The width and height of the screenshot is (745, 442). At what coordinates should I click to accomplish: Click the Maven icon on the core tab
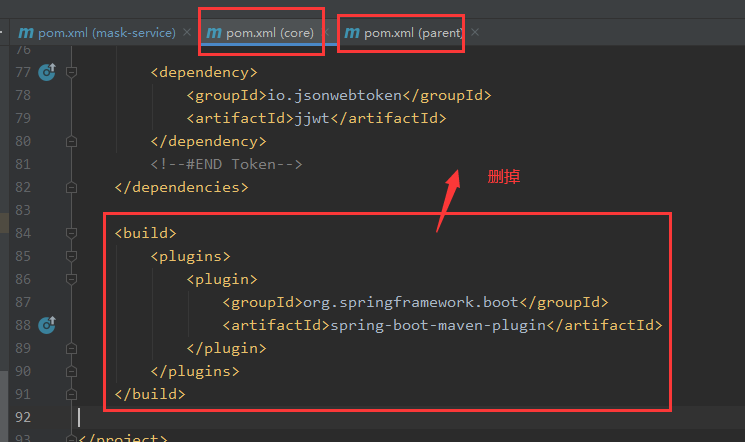(214, 32)
